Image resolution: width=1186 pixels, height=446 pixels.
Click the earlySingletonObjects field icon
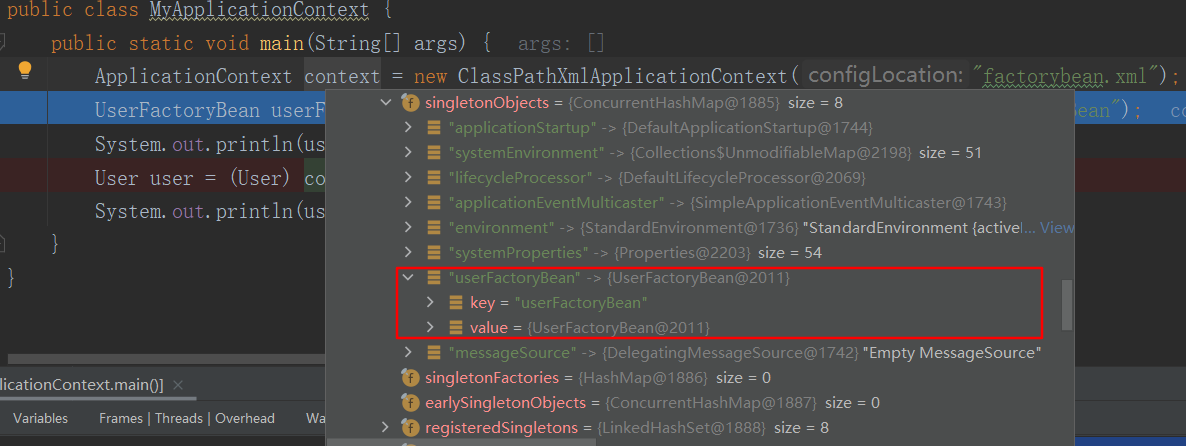[411, 402]
